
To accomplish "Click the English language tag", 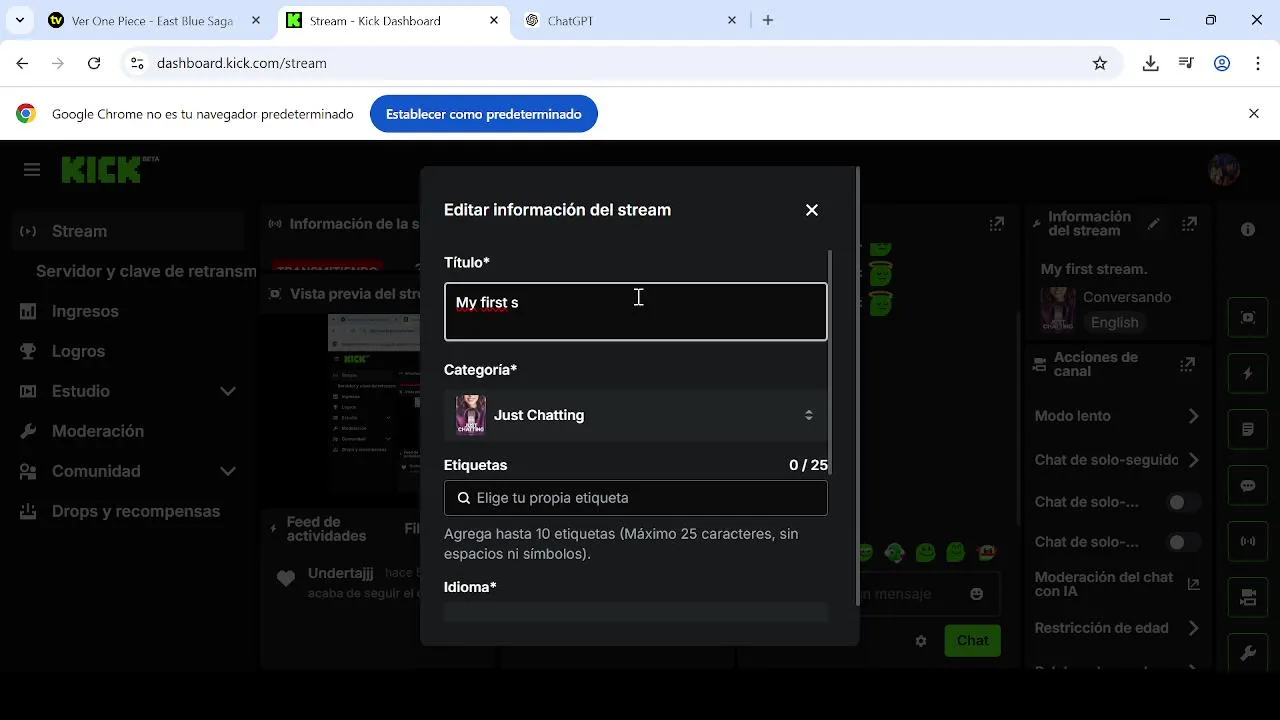I will [x=1114, y=322].
